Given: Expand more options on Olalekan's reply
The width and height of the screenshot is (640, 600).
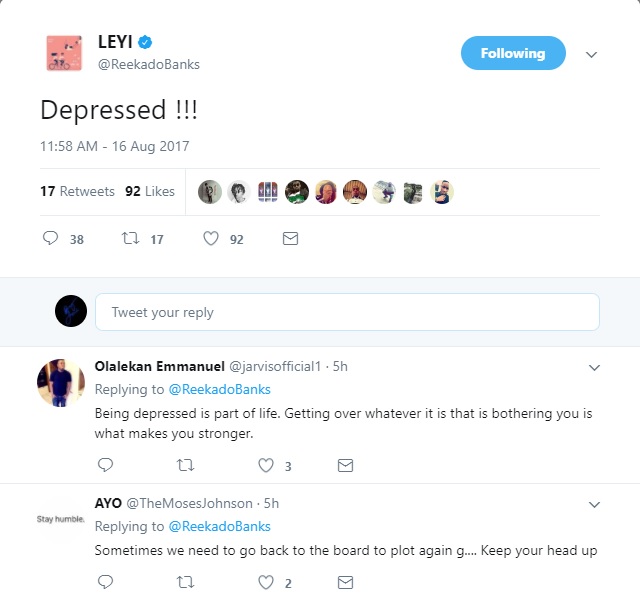Looking at the screenshot, I should pyautogui.click(x=594, y=368).
